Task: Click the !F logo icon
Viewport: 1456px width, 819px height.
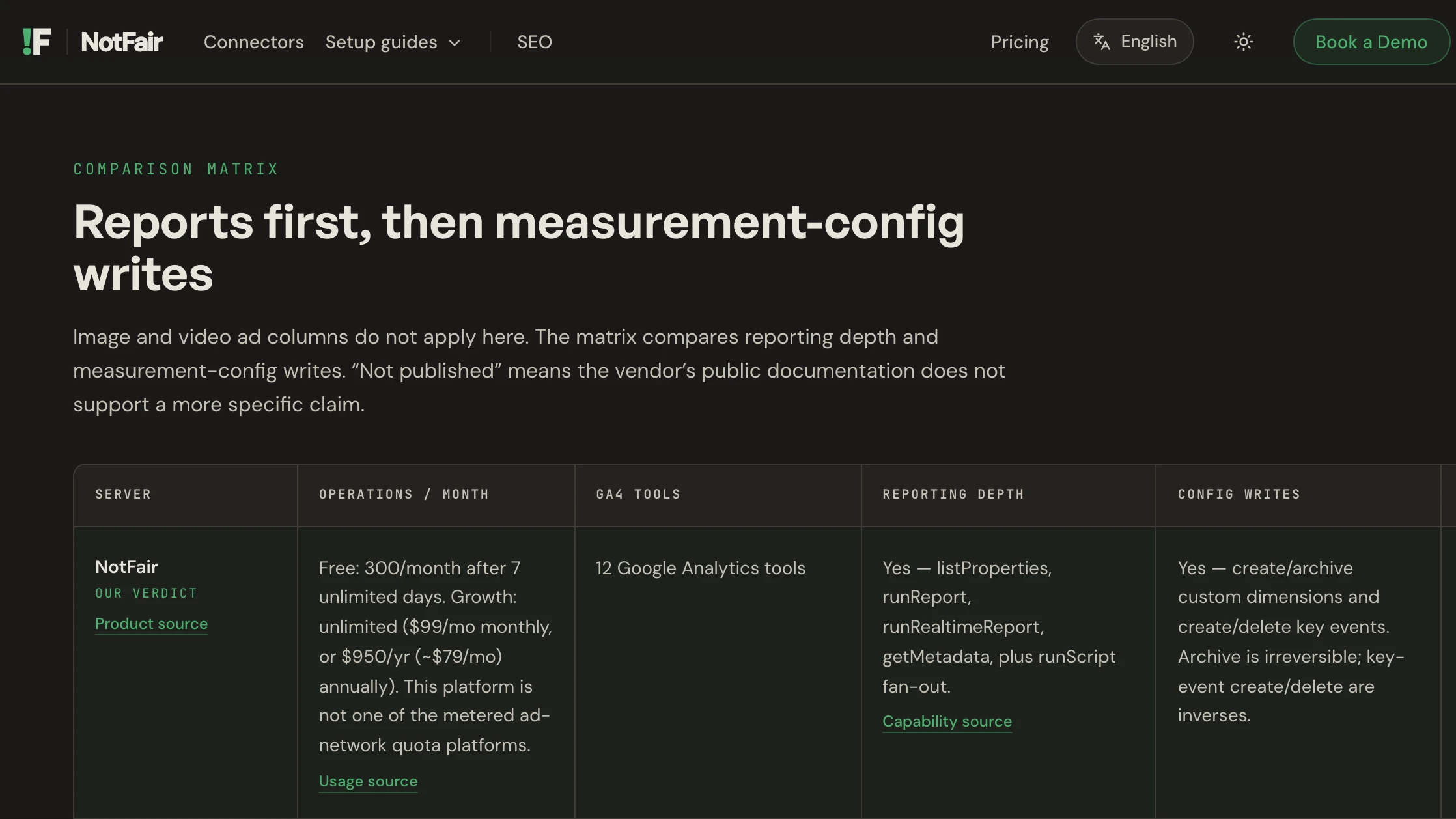Action: 36,42
